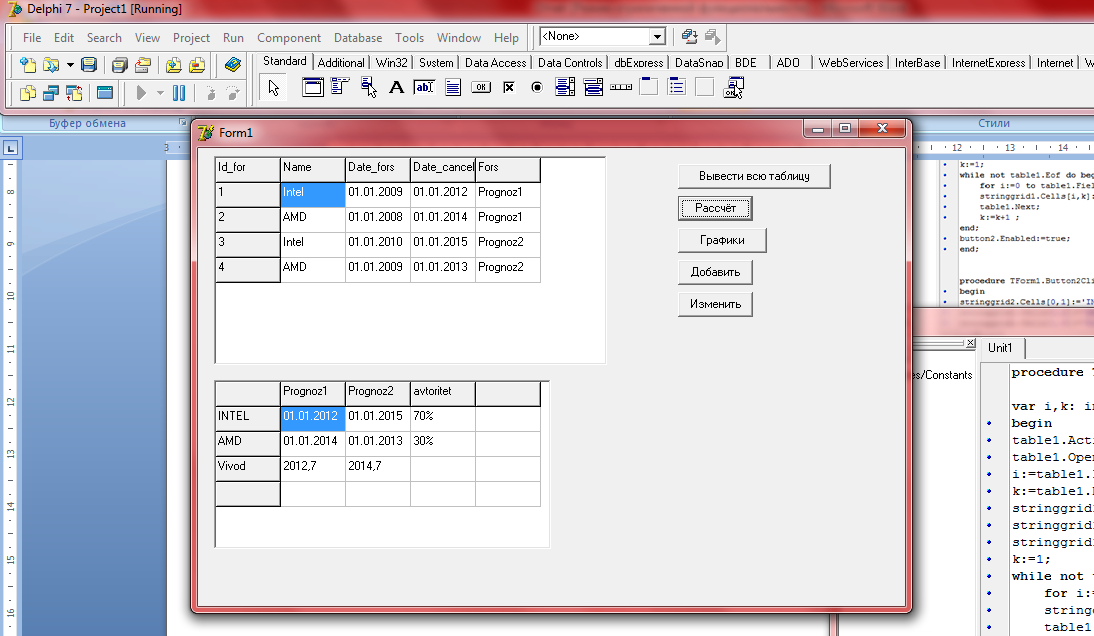The image size is (1094, 636).
Task: Click the New Form toolbar icon
Action: (x=105, y=93)
